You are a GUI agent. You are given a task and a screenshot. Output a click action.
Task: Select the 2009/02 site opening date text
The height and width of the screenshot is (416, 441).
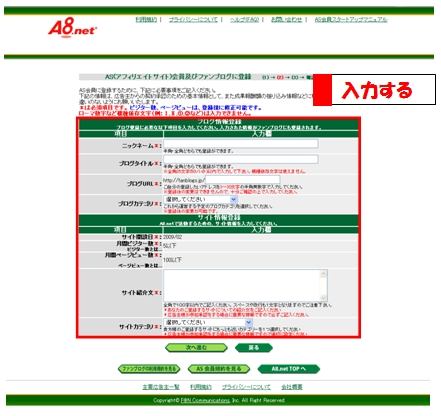173,237
